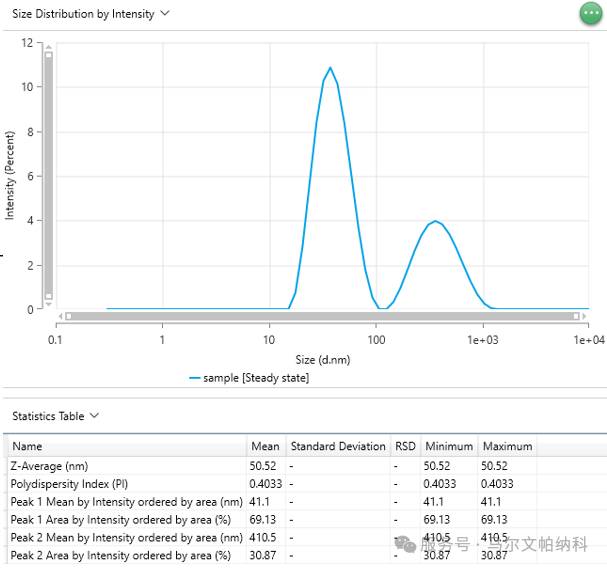
Task: Click the Mean value 69.13
Action: coord(262,520)
